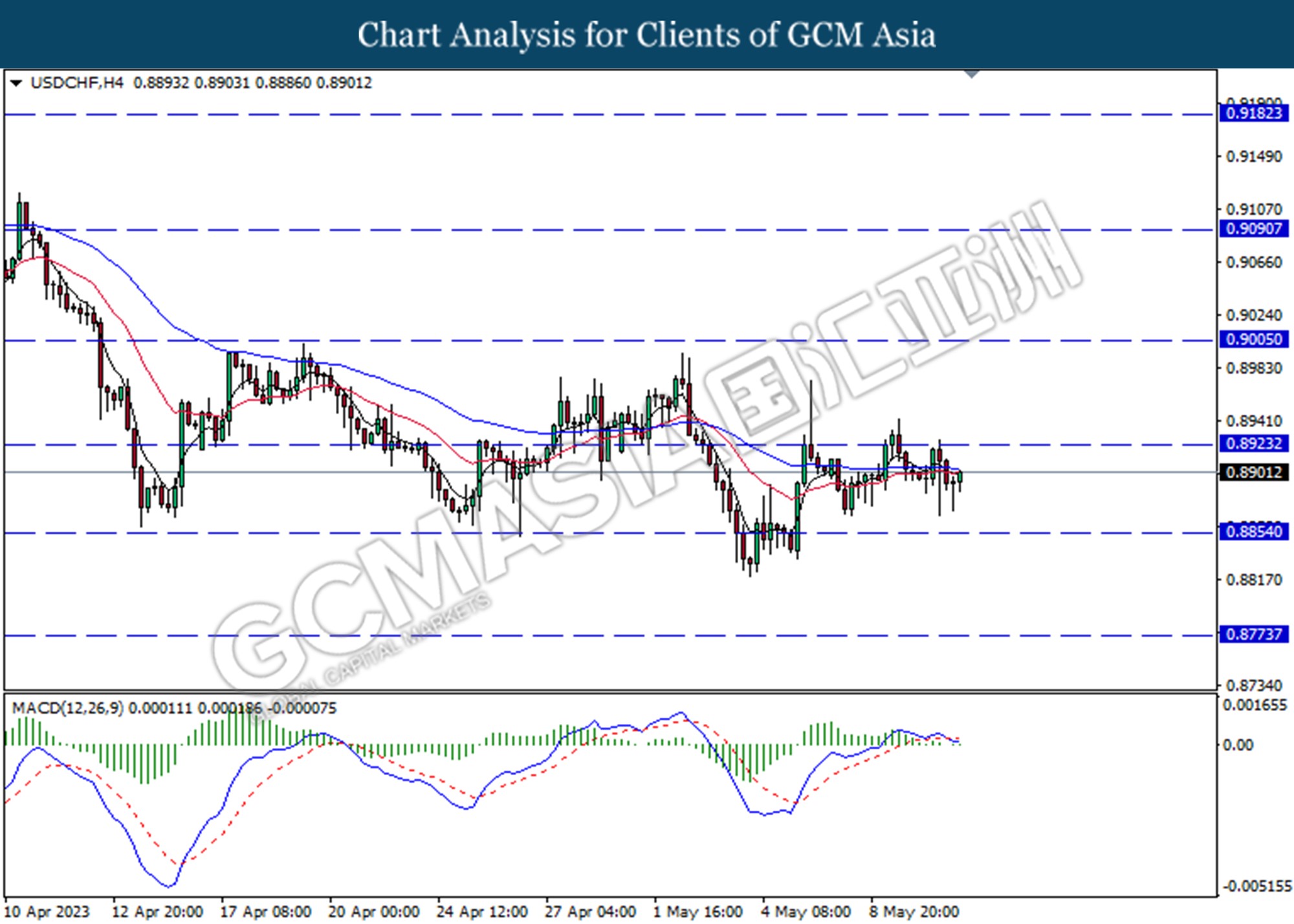
Task: Click the 0.87340 price scale value
Action: 1254,685
